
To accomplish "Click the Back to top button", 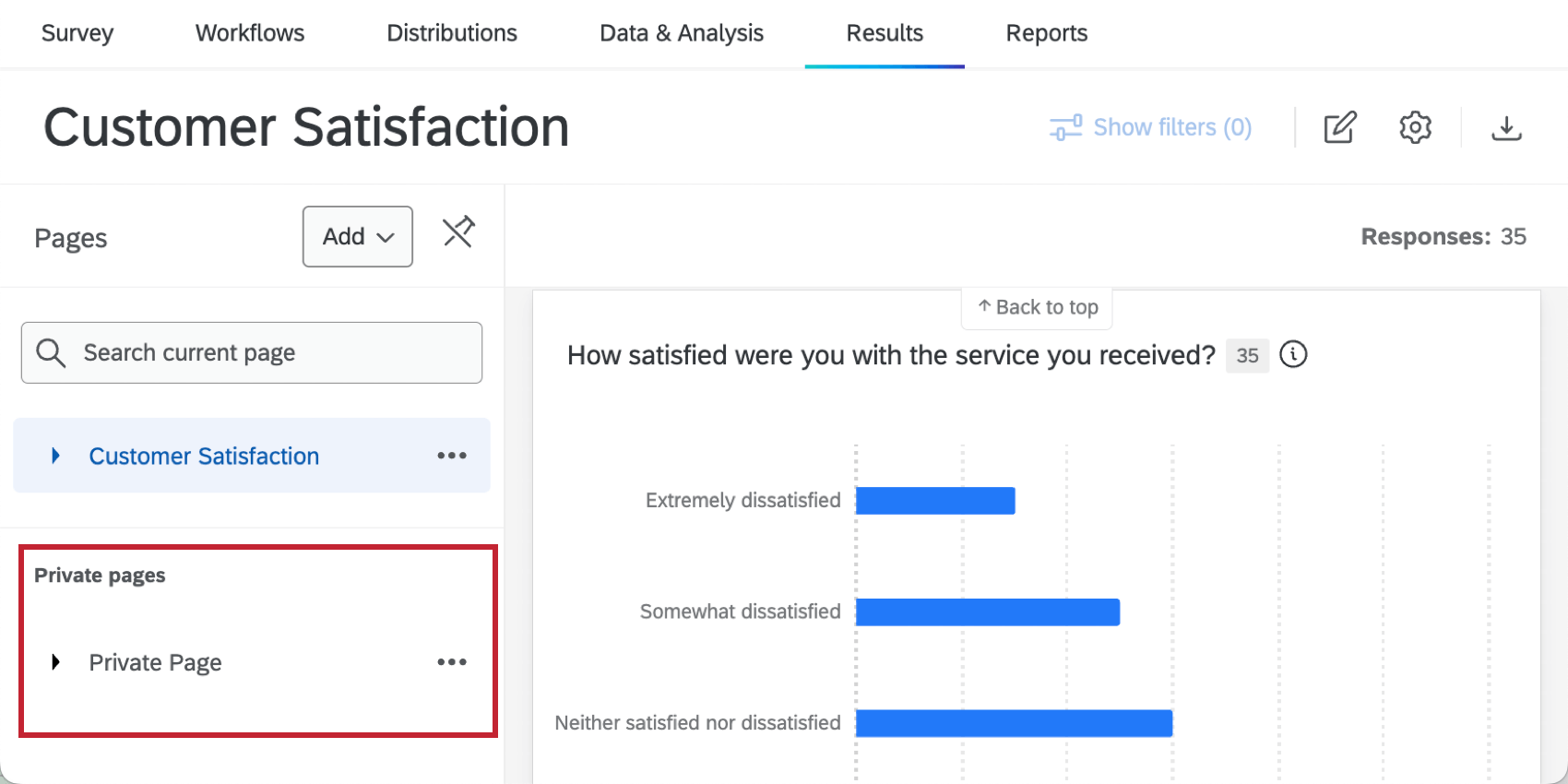I will (x=1036, y=307).
